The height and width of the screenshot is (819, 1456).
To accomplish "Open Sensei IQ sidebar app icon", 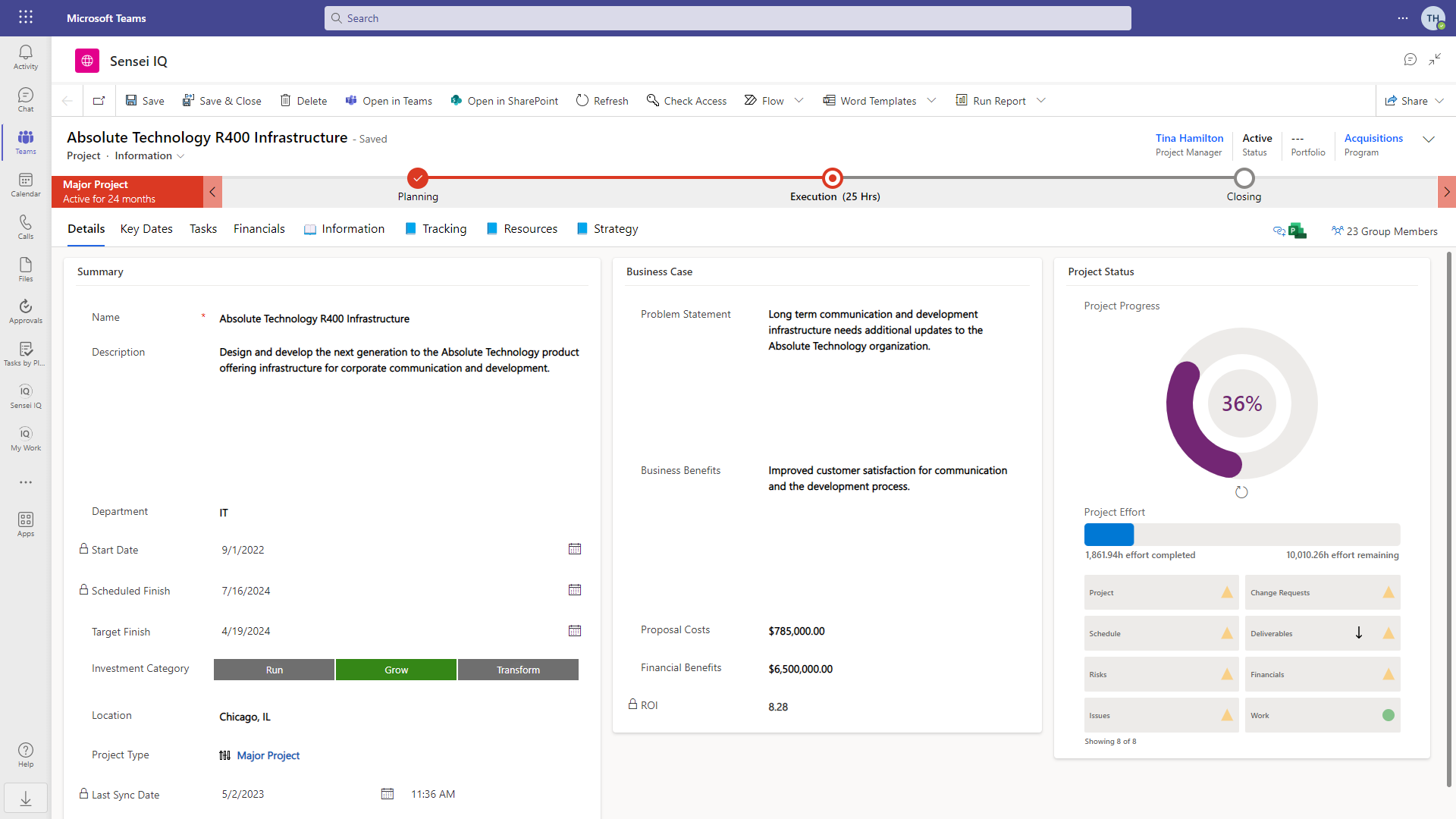I will click(x=26, y=396).
